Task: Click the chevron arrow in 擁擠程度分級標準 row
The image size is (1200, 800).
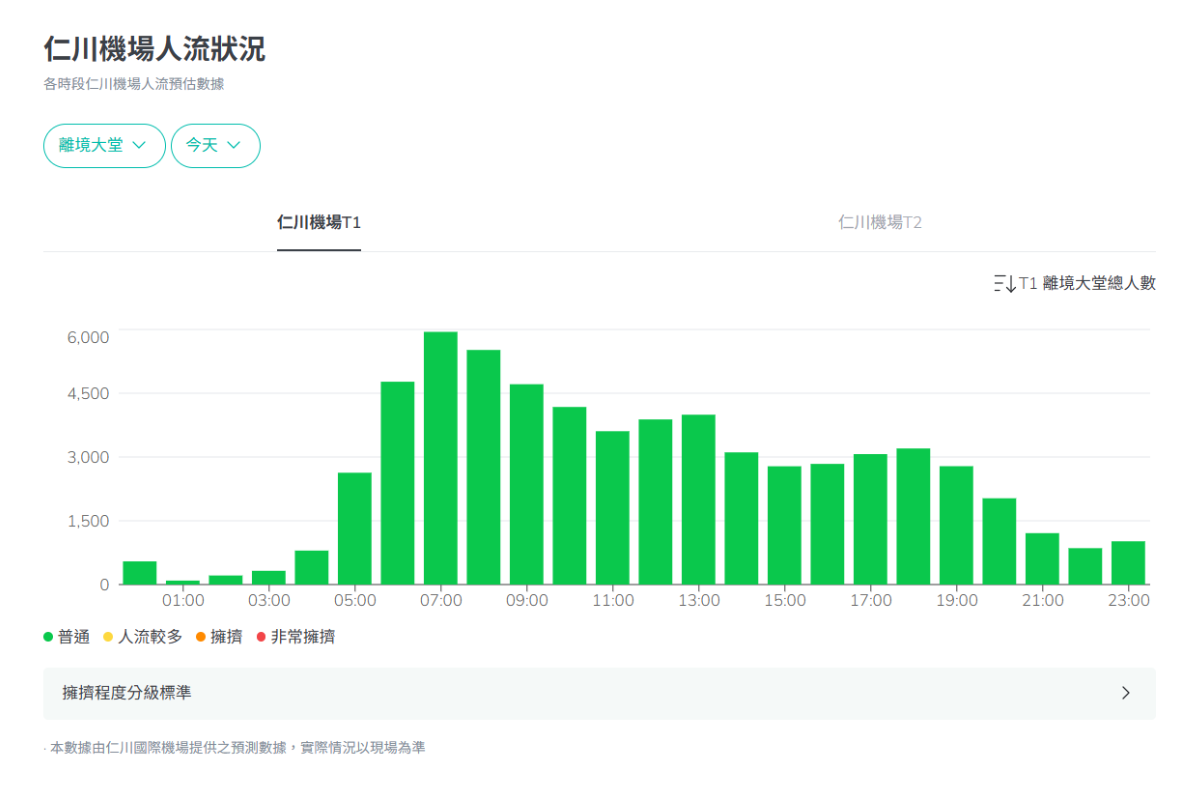Action: (x=1125, y=693)
